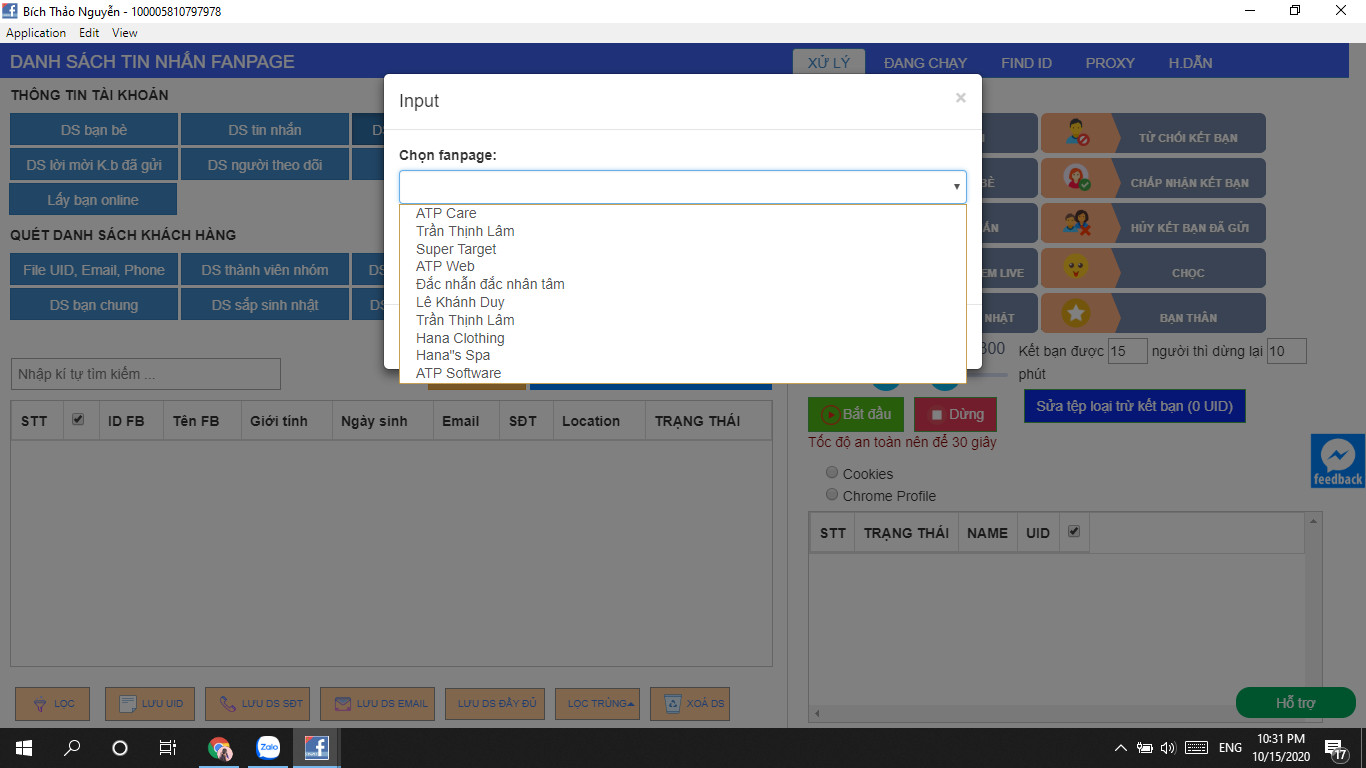Screen dimensions: 1366x768
Task: Open the View menu
Action: pyautogui.click(x=124, y=33)
